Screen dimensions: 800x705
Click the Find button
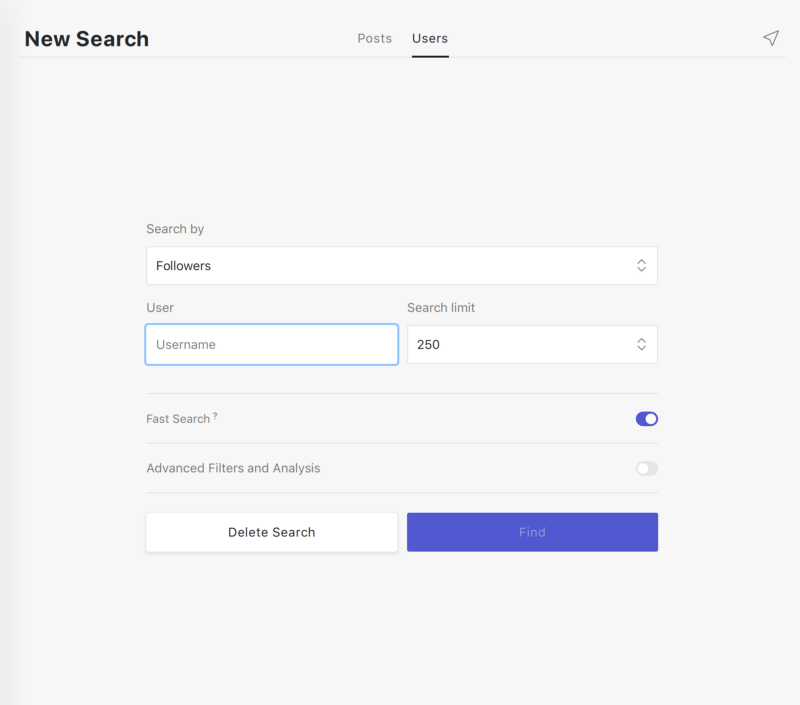[532, 532]
